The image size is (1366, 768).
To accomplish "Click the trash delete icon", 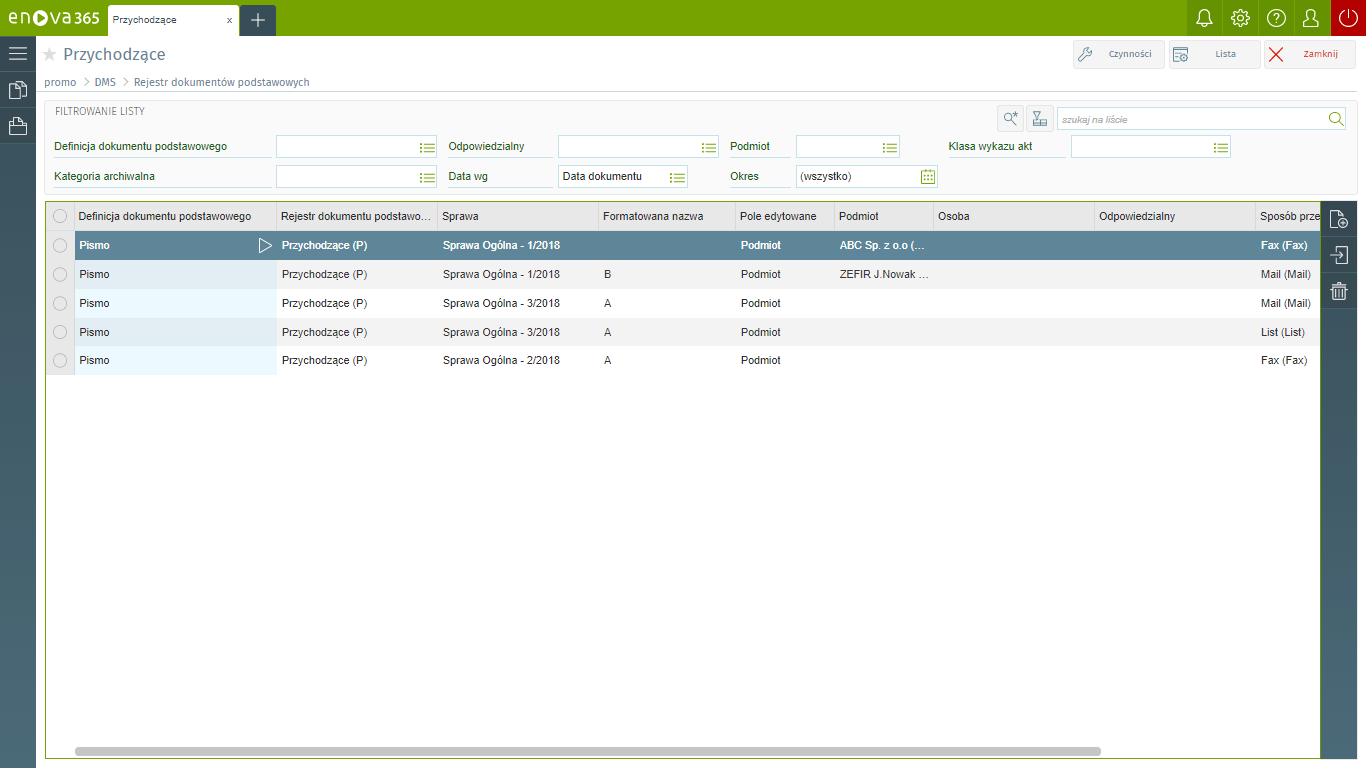I will 1339,291.
